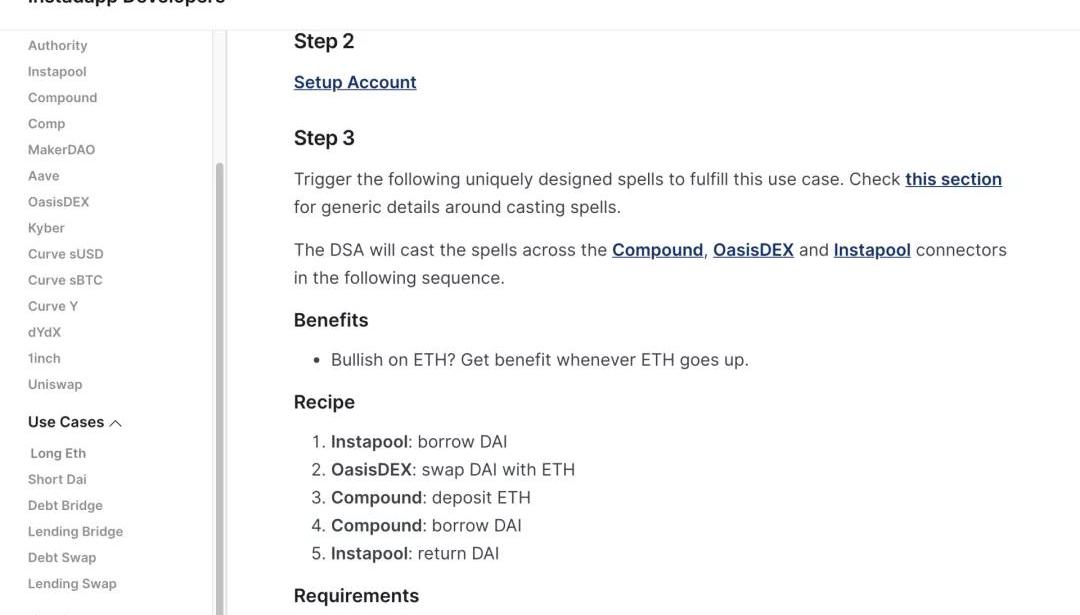This screenshot has height=615, width=1080.
Task: Select the Lending Swap use case
Action: click(x=72, y=583)
